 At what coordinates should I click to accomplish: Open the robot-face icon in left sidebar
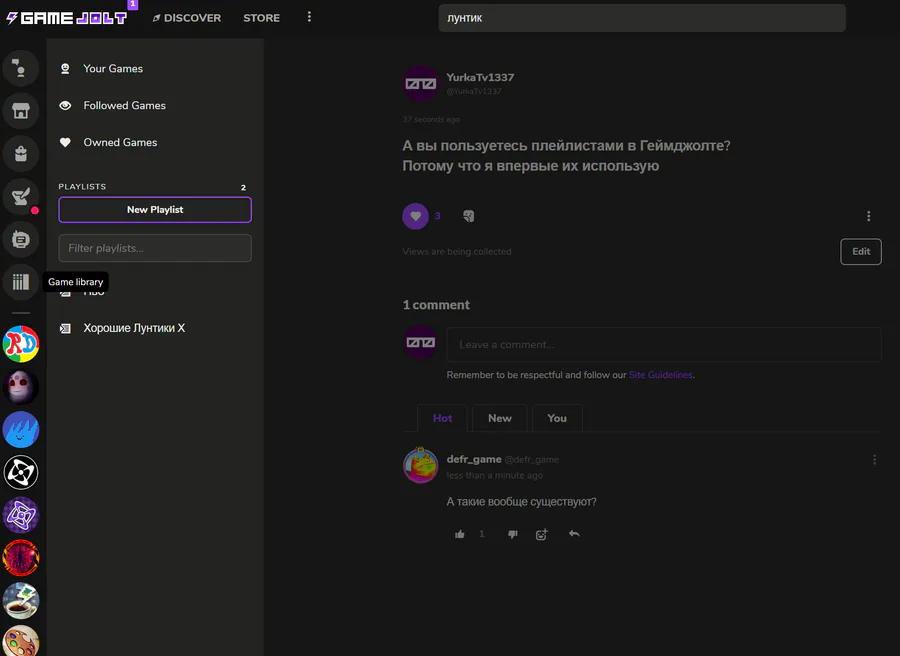pyautogui.click(x=21, y=239)
